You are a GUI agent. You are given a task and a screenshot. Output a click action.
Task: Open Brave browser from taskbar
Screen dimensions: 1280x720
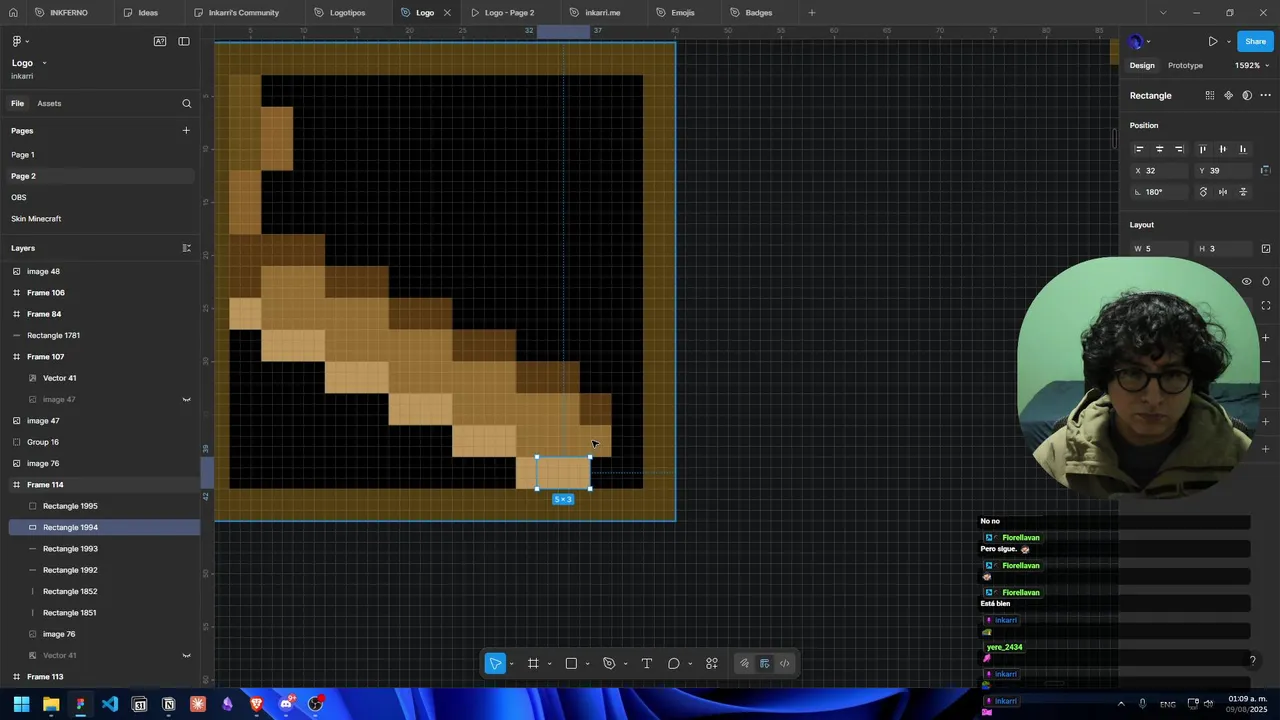(x=256, y=704)
